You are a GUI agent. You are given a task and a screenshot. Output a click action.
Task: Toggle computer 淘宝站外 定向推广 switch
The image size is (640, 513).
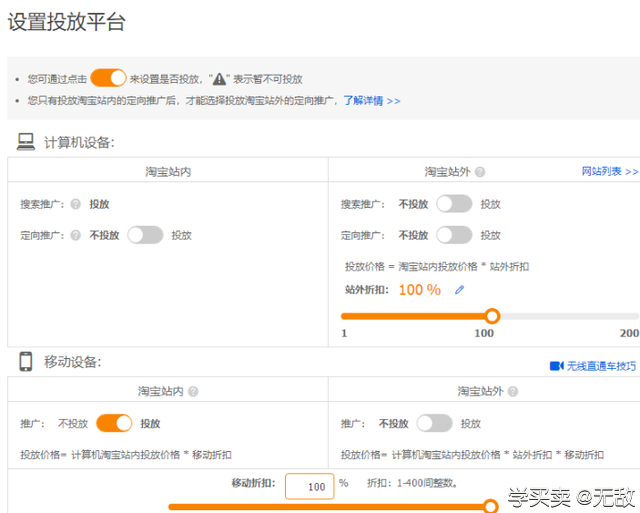[454, 235]
